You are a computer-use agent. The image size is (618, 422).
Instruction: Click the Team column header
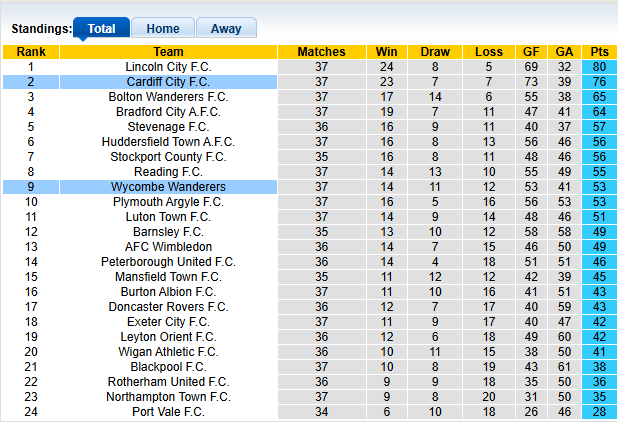pos(168,52)
